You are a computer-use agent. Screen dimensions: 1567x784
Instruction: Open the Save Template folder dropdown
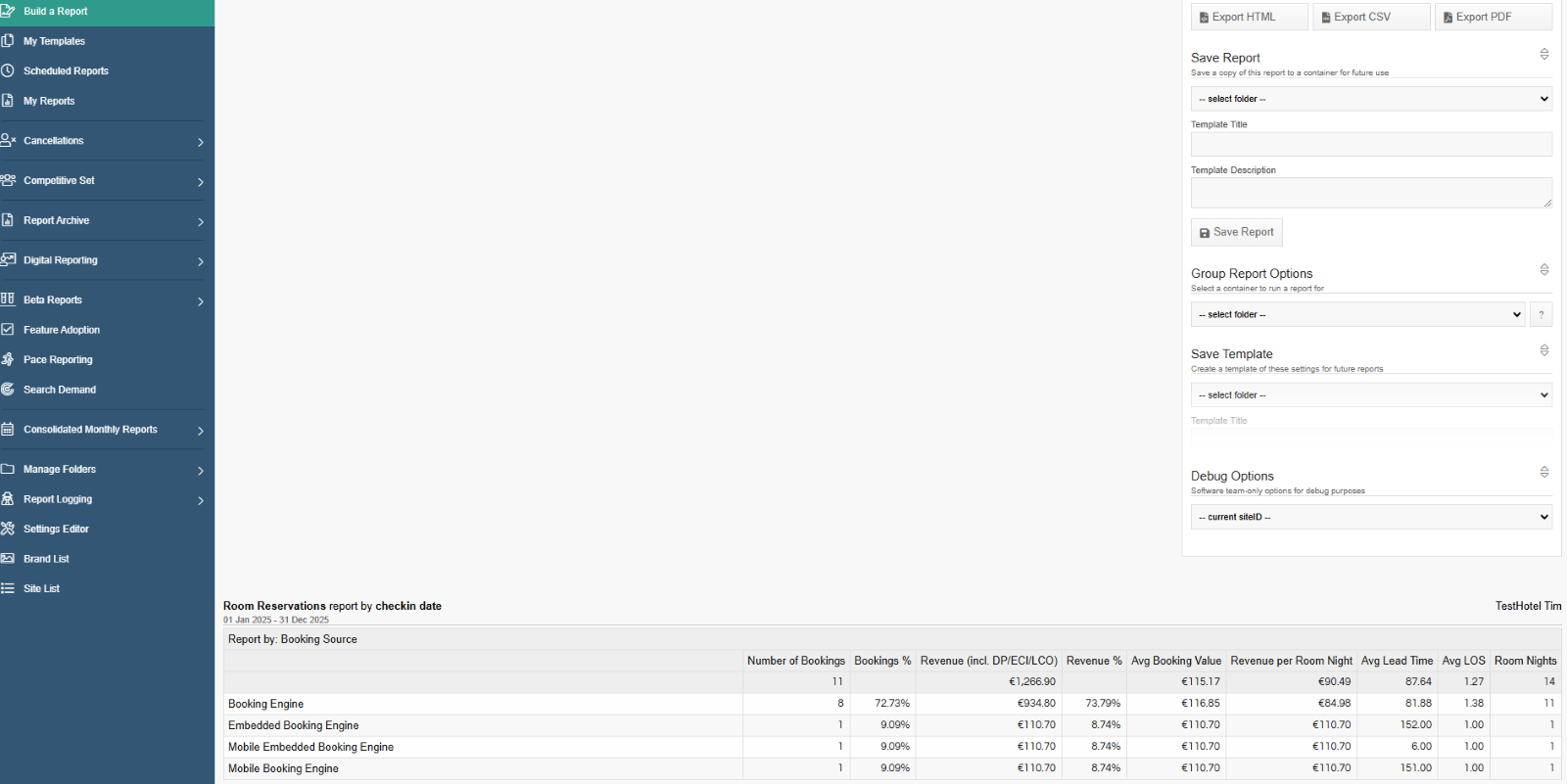point(1371,394)
